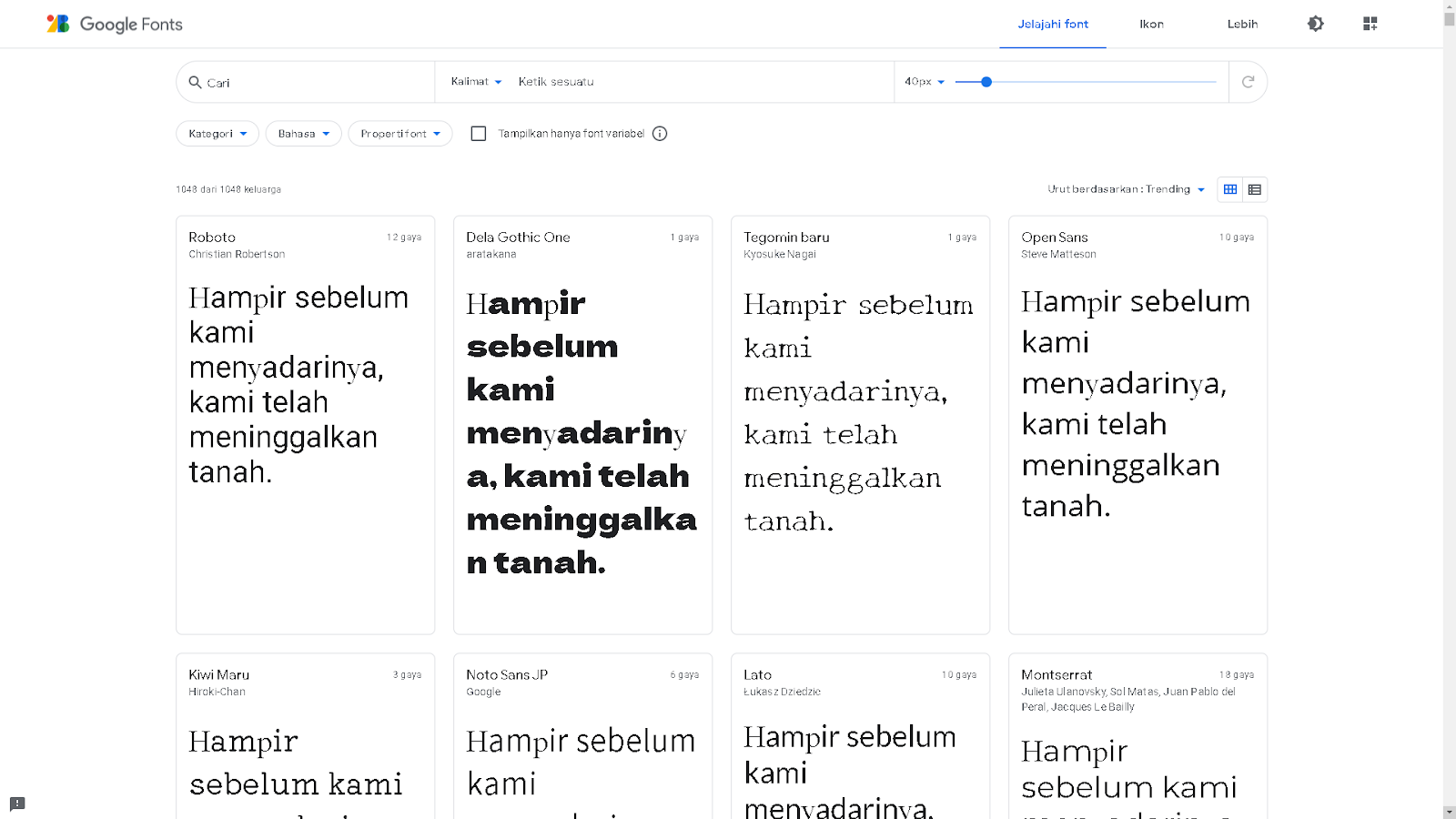
Task: Toggle the dark theme icon
Action: coord(1315,24)
